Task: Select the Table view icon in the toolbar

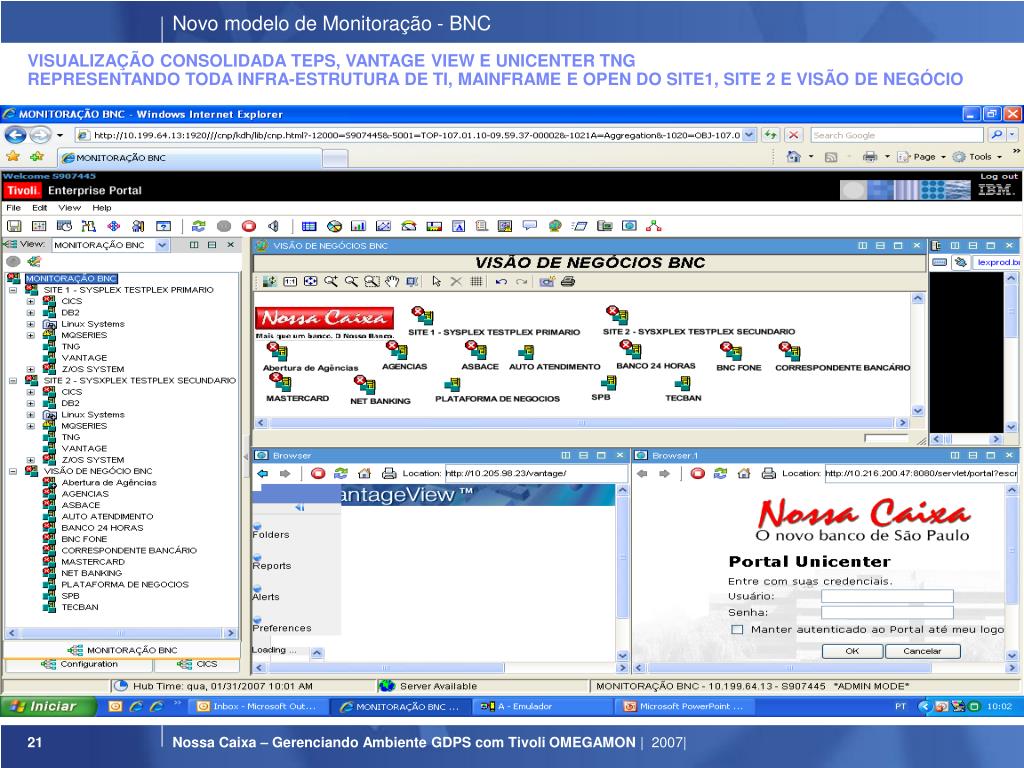Action: click(x=309, y=226)
